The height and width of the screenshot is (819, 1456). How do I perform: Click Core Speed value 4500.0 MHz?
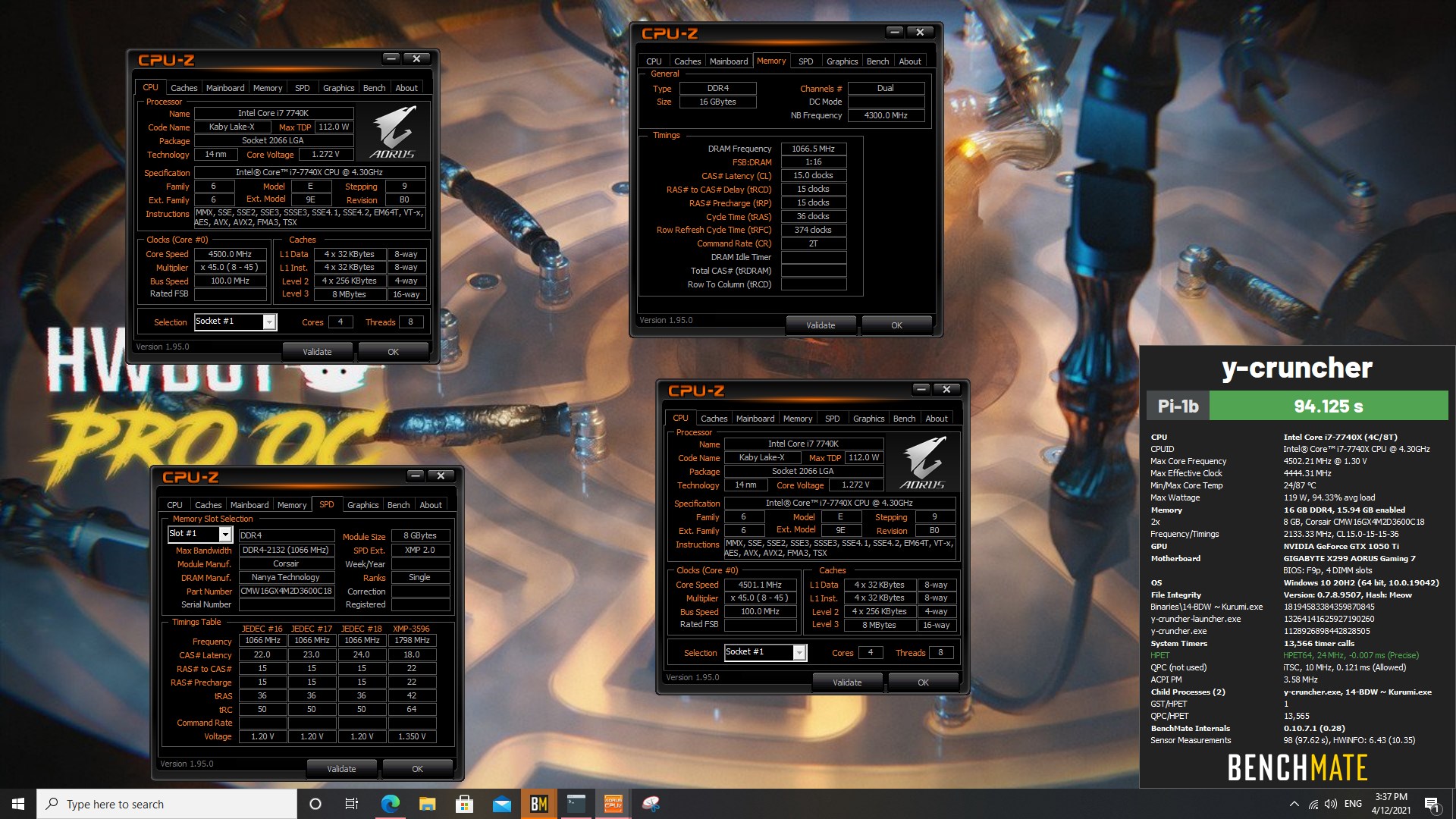point(230,254)
